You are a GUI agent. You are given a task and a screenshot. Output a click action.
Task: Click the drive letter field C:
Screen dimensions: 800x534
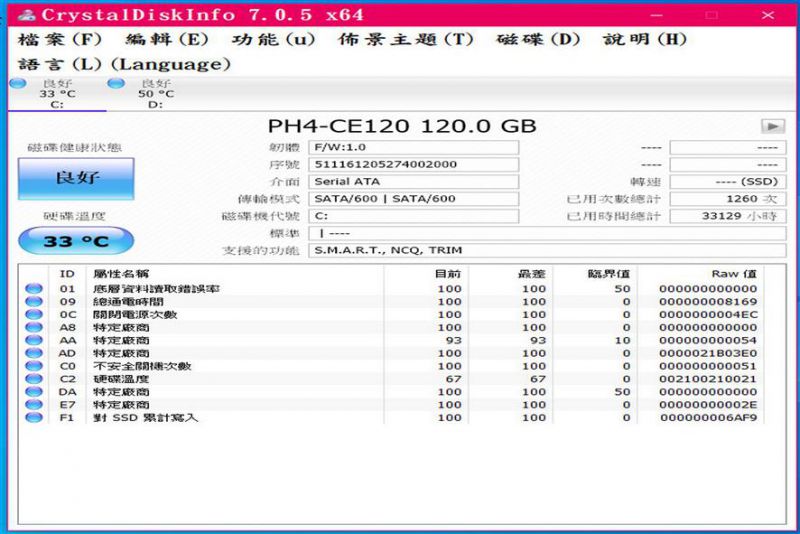click(x=414, y=216)
